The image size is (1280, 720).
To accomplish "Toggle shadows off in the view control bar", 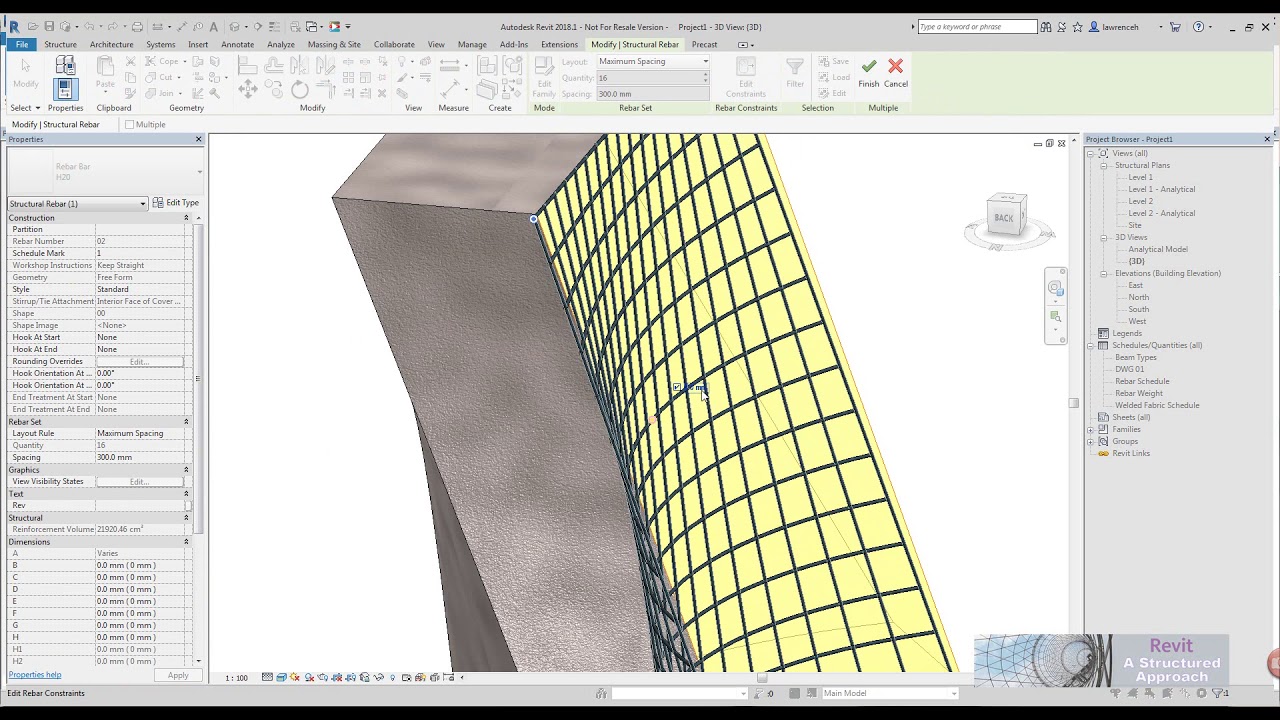I will click(x=309, y=676).
